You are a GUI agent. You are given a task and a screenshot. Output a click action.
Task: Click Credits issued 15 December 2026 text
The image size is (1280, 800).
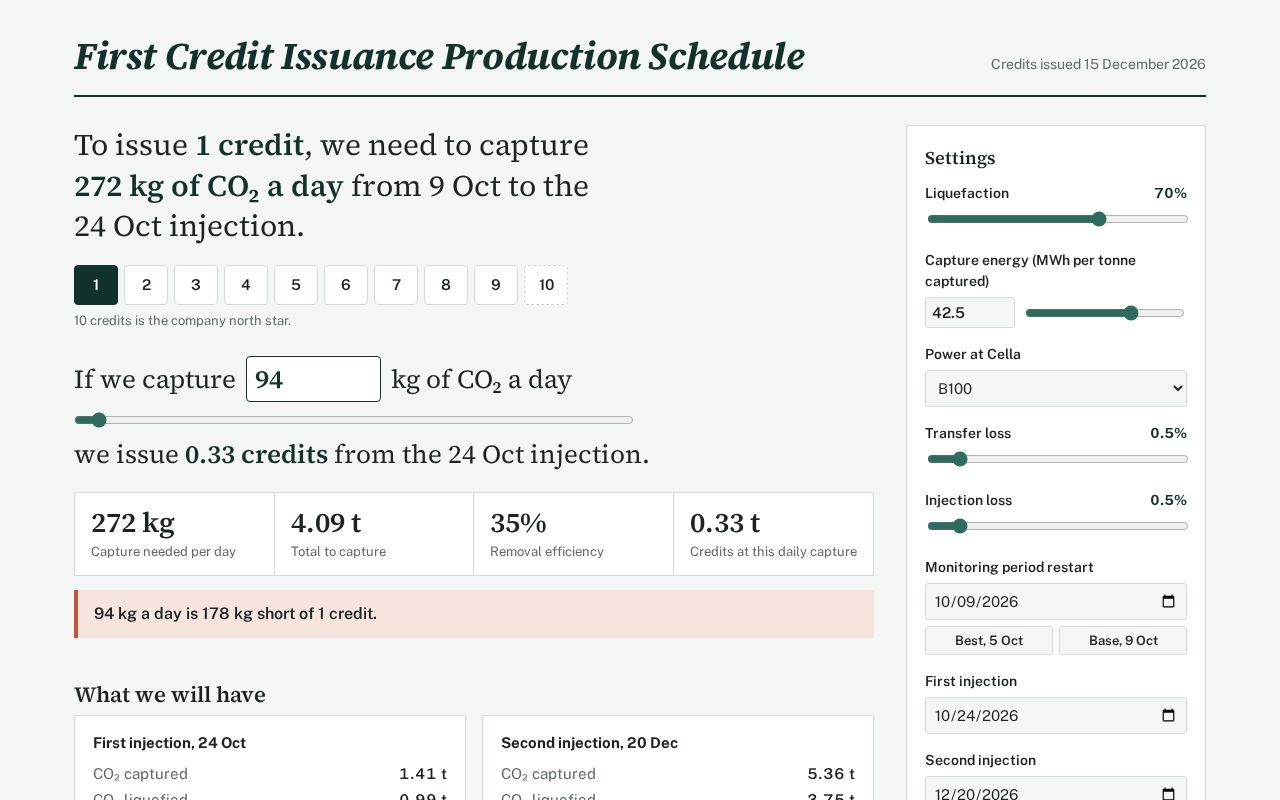coord(1098,64)
